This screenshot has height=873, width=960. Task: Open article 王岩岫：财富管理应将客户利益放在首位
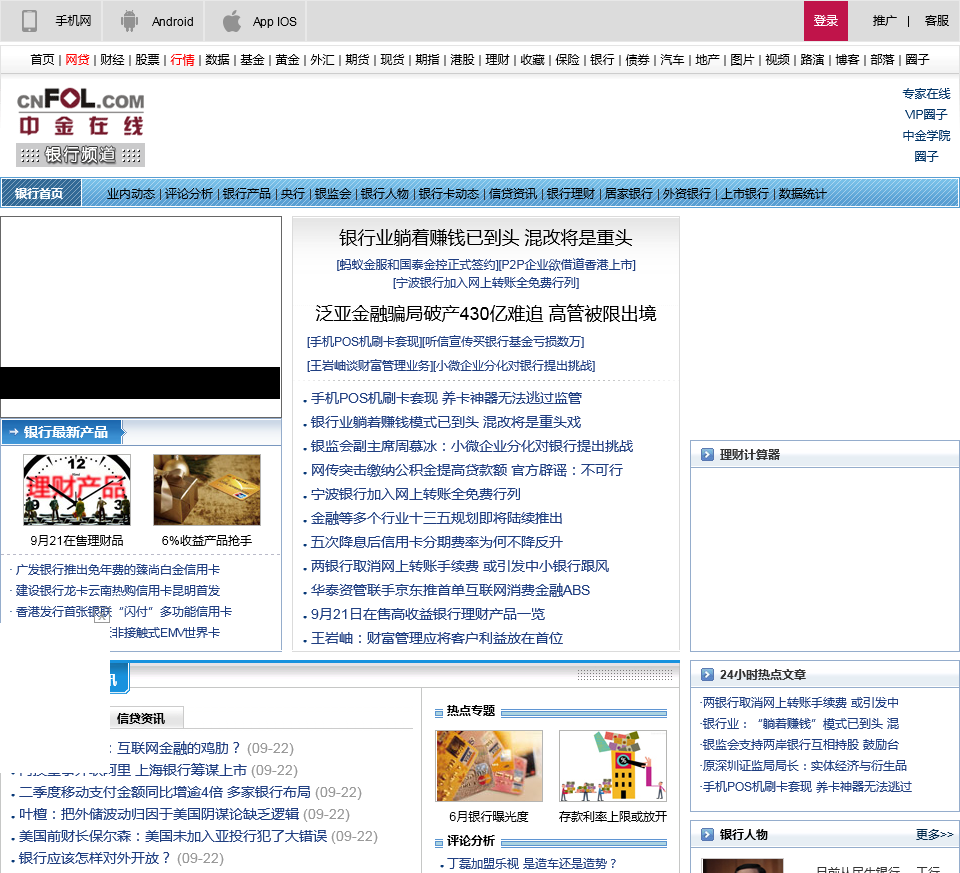point(437,638)
